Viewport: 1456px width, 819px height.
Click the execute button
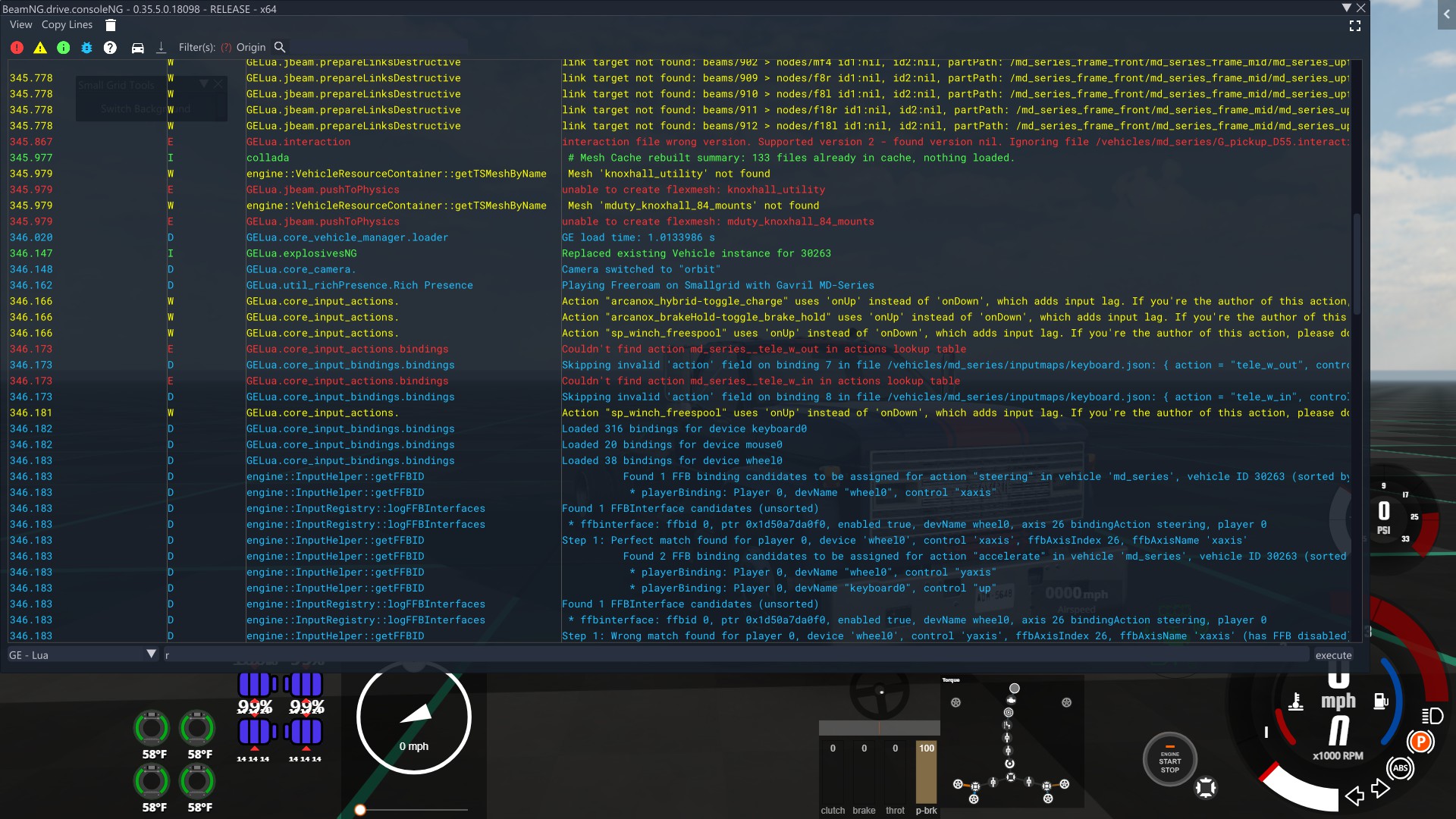click(1333, 655)
